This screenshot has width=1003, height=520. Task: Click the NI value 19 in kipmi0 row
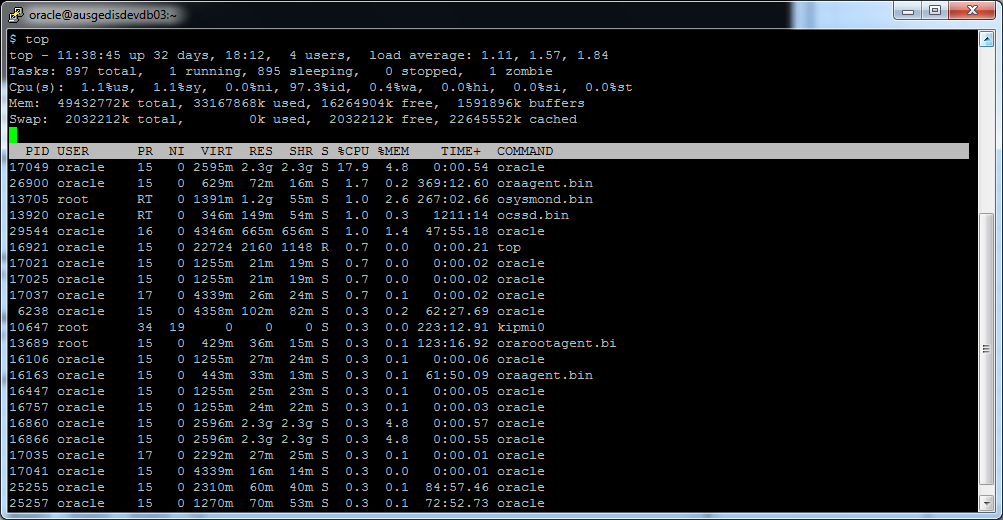click(x=177, y=327)
